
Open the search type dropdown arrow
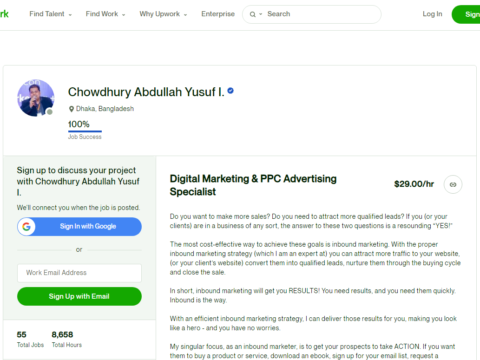pyautogui.click(x=261, y=14)
